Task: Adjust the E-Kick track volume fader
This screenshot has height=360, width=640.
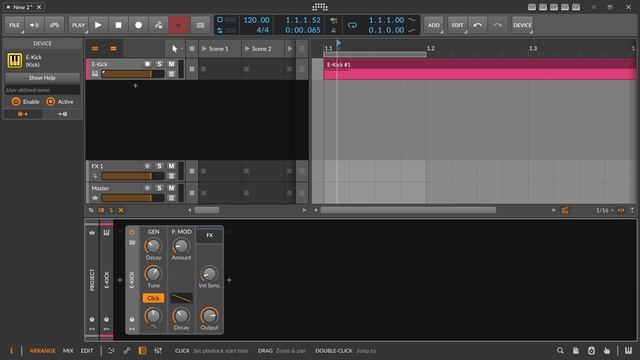Action: click(133, 74)
